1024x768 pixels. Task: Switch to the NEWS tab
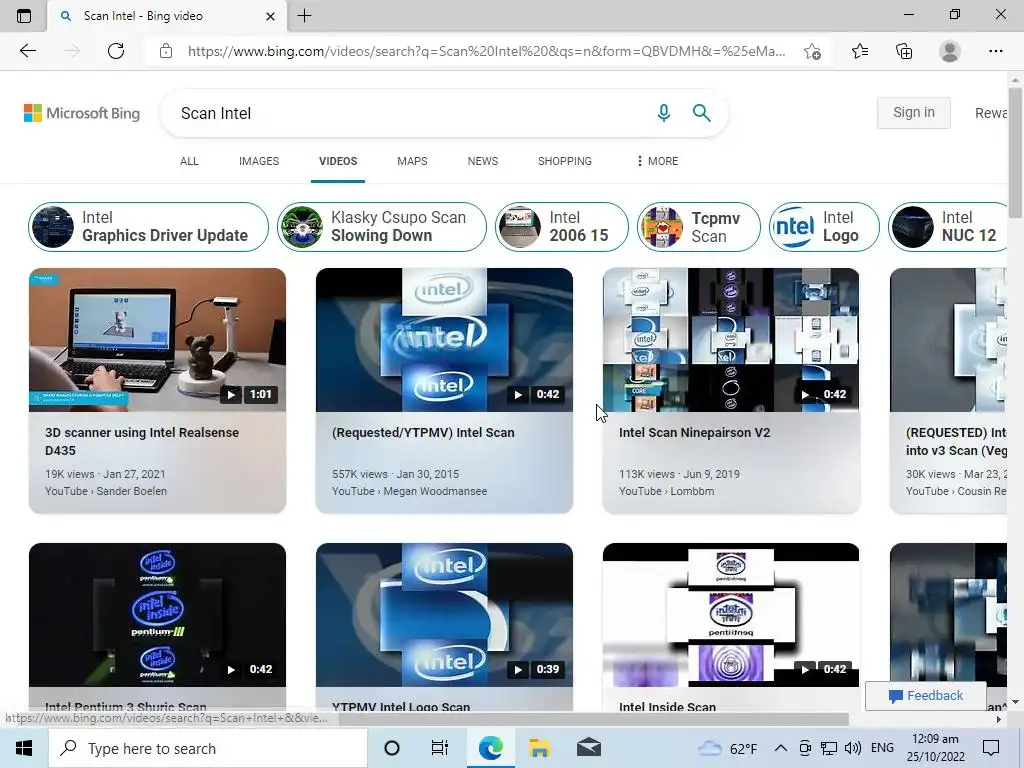pyautogui.click(x=483, y=161)
